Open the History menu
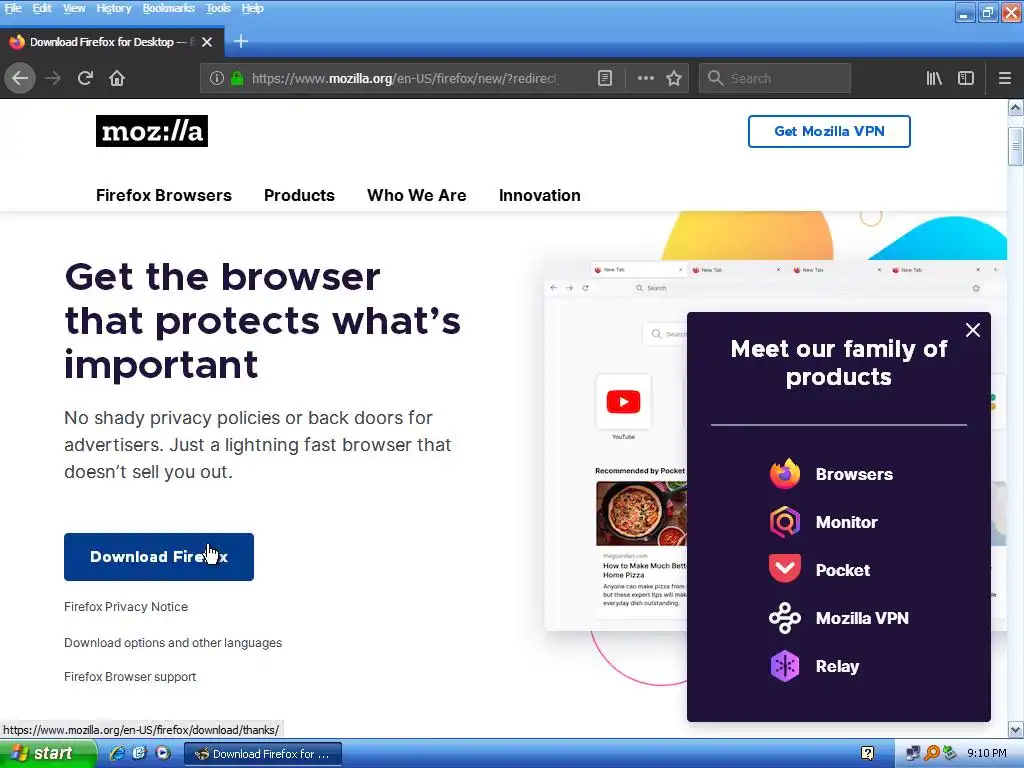 [x=114, y=8]
